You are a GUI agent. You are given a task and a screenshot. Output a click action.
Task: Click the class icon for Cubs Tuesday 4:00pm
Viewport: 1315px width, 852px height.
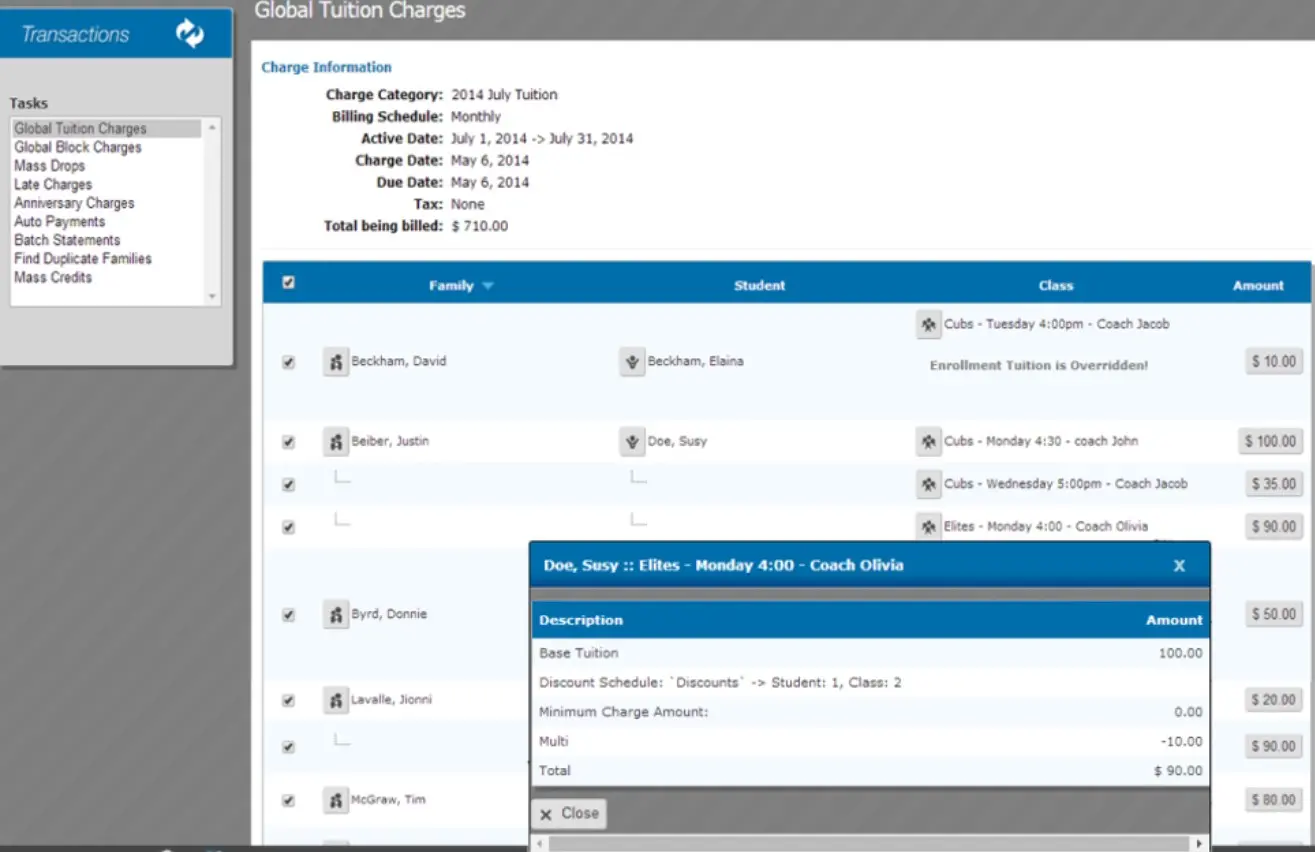[929, 324]
